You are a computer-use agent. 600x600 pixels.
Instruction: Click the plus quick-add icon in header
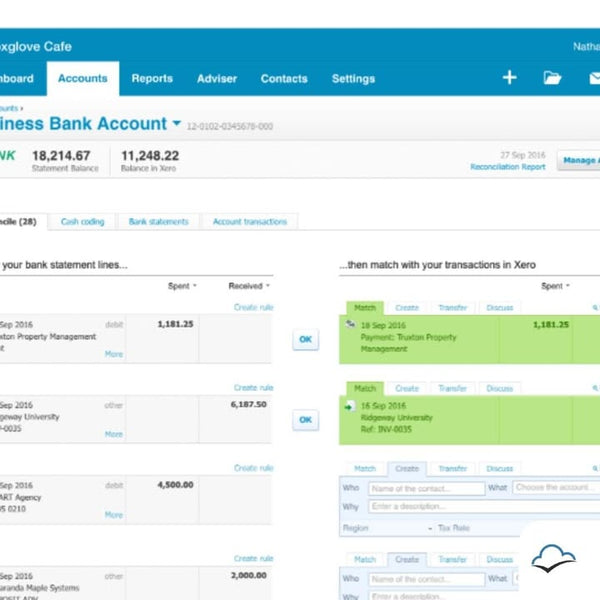pos(509,78)
